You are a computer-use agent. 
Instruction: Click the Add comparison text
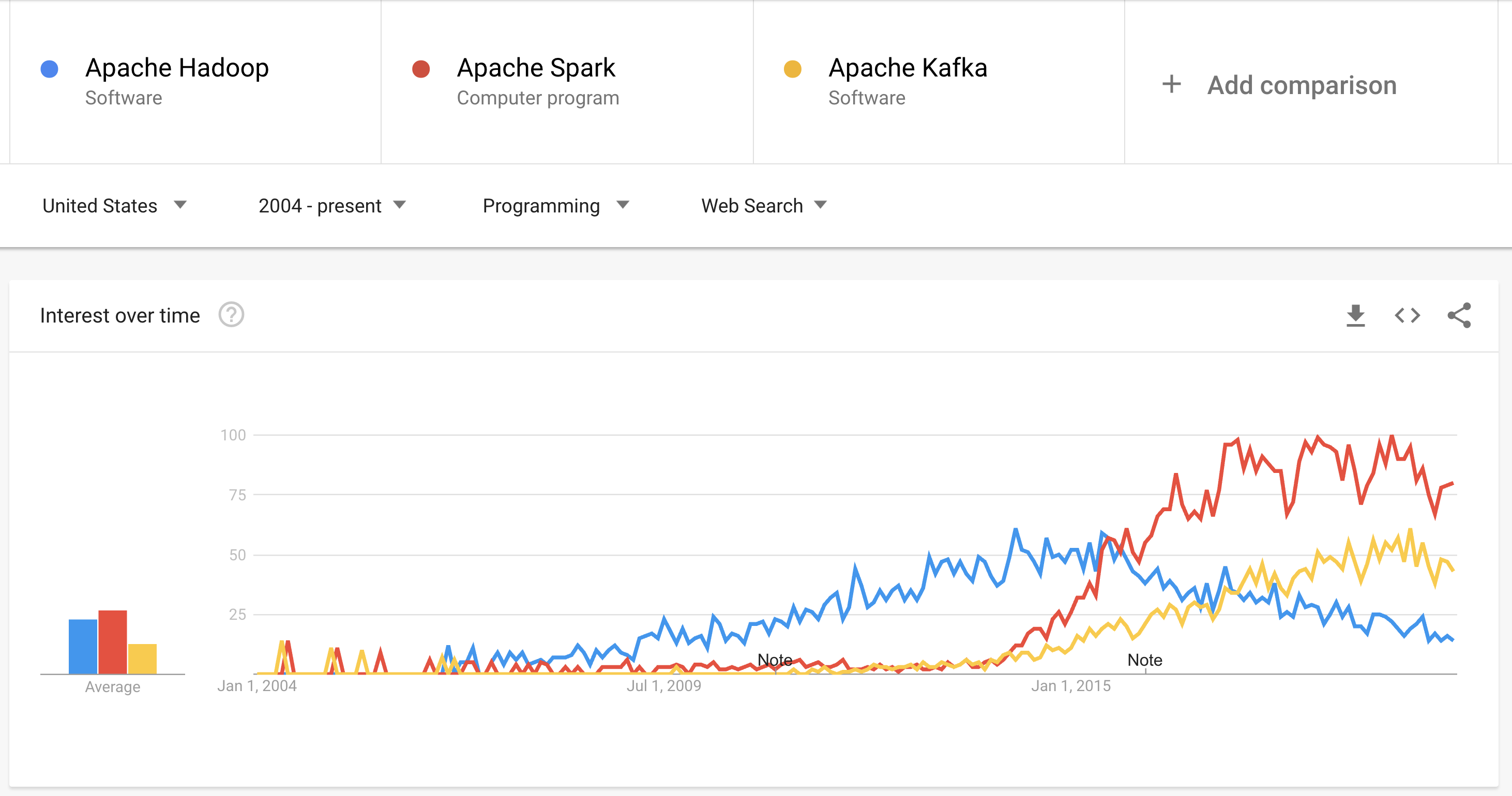pos(1302,86)
